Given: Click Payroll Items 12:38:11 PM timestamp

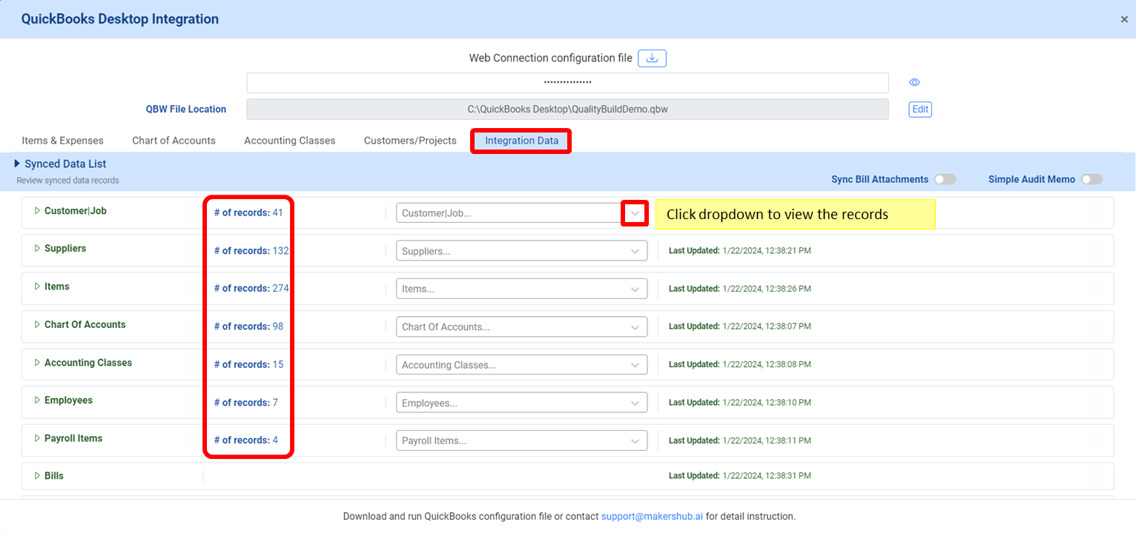Looking at the screenshot, I should coord(740,440).
